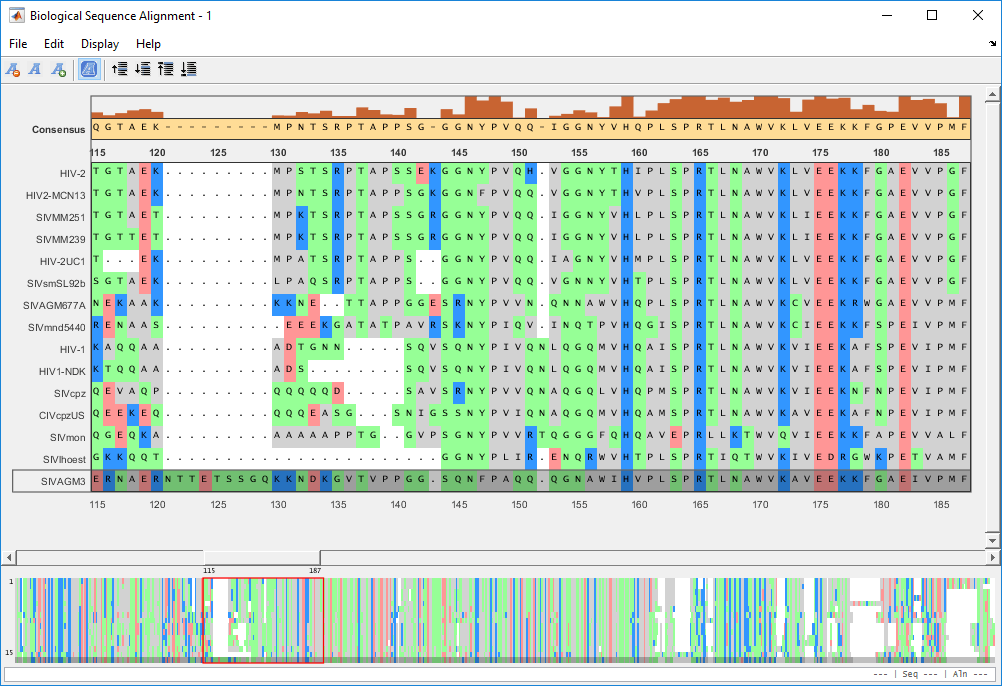Screen dimensions: 1002x686
Task: Select the SIVAGM677A sequence label
Action: (x=54, y=305)
